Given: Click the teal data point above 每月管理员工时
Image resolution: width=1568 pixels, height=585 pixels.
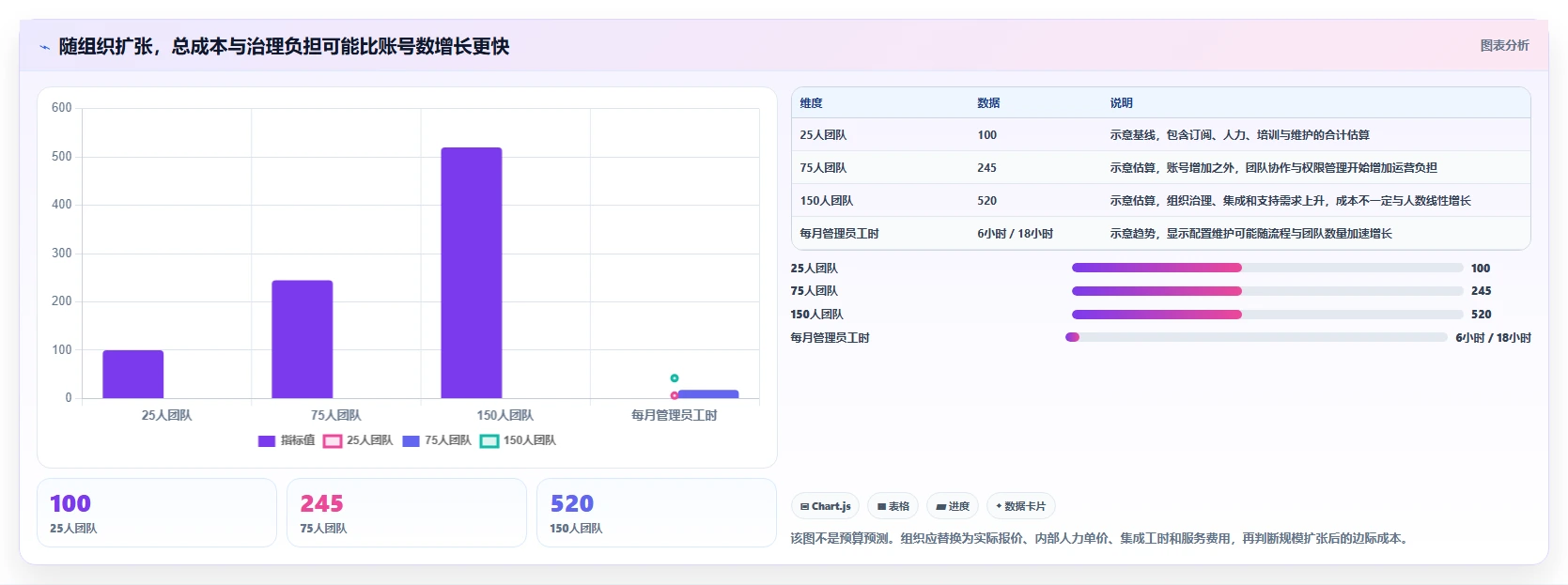Looking at the screenshot, I should [675, 378].
